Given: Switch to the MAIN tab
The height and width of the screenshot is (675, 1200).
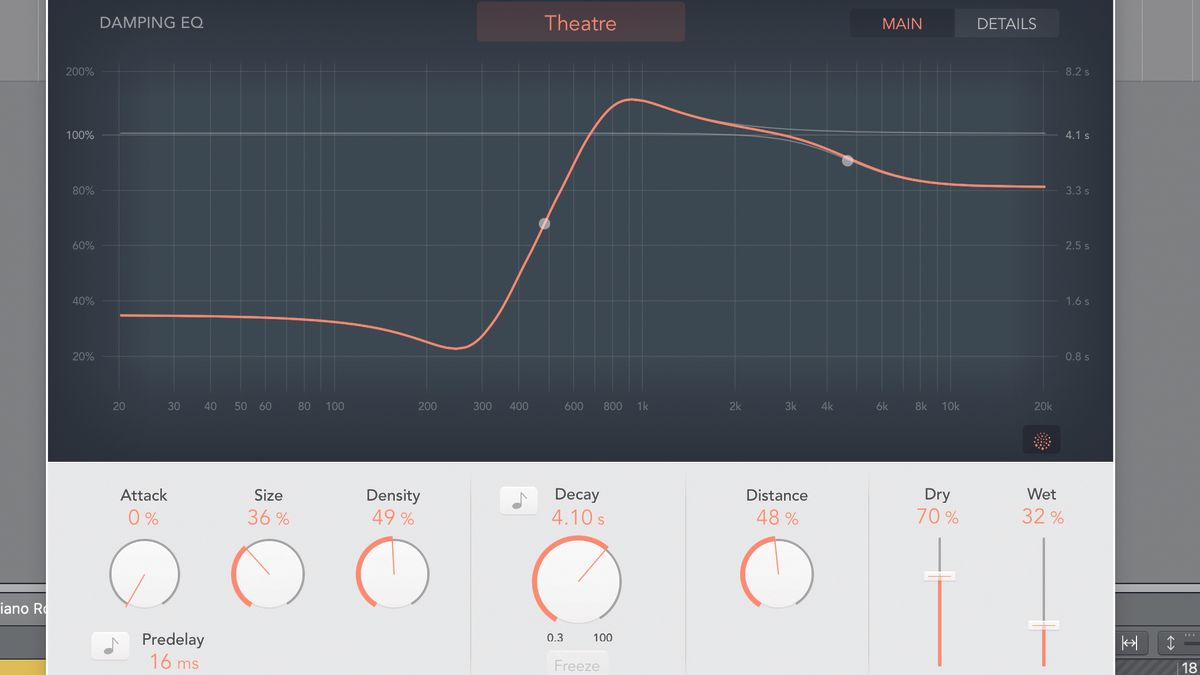Looking at the screenshot, I should [901, 23].
